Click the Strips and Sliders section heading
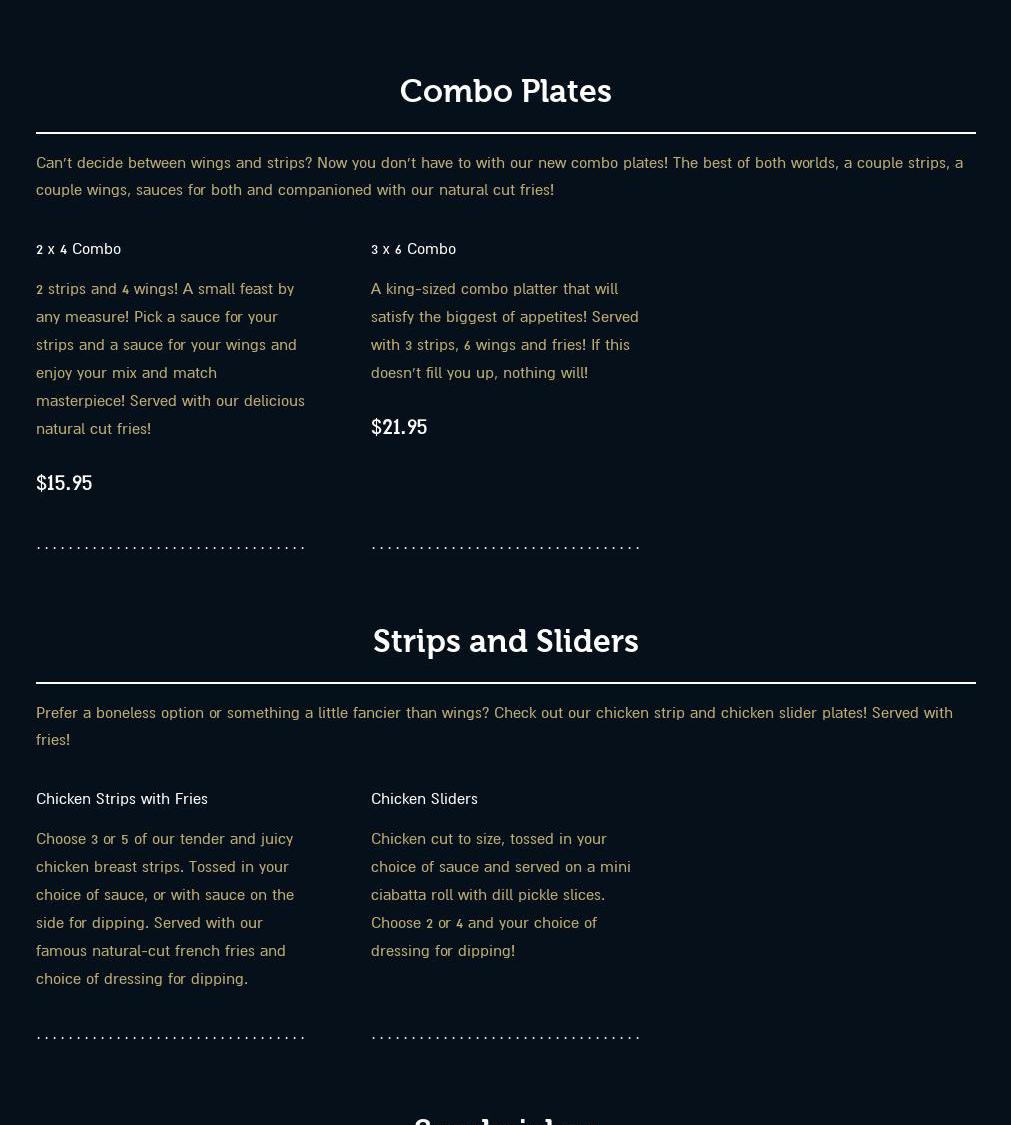Image resolution: width=1011 pixels, height=1125 pixels. pos(505,641)
